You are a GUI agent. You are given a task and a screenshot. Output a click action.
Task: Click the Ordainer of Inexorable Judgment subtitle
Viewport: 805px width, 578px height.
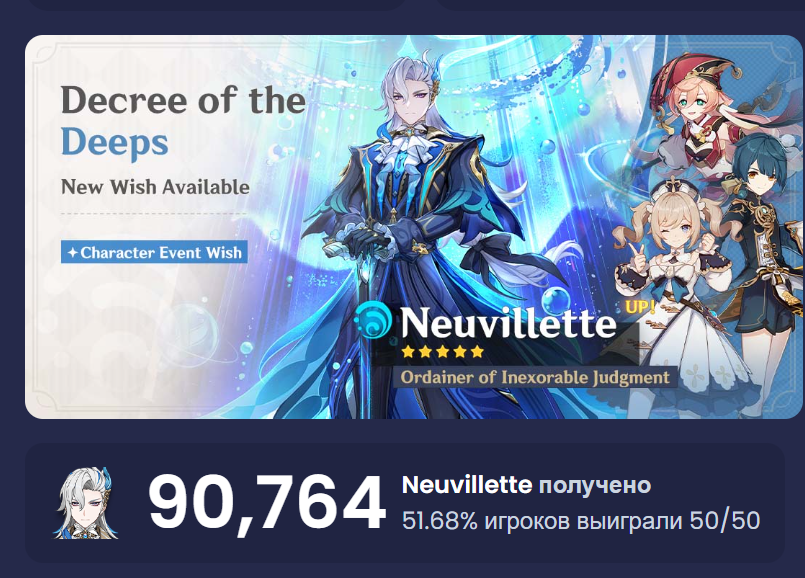click(x=535, y=377)
